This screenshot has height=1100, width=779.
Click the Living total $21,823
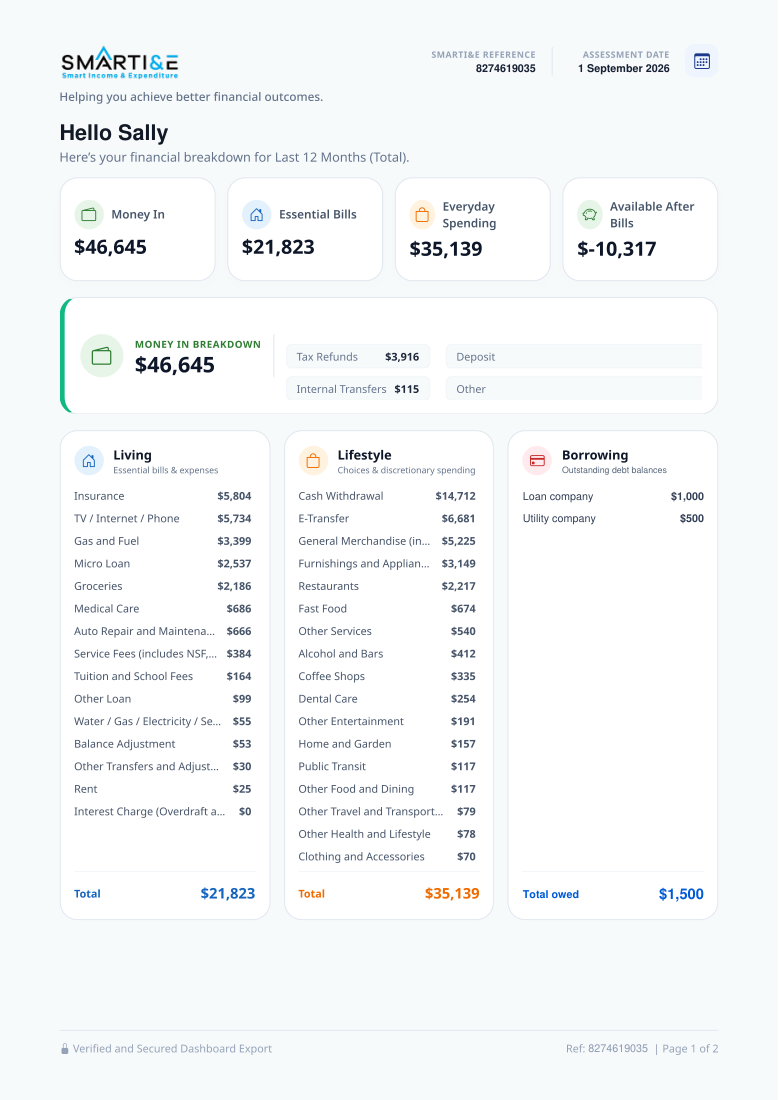tap(227, 893)
